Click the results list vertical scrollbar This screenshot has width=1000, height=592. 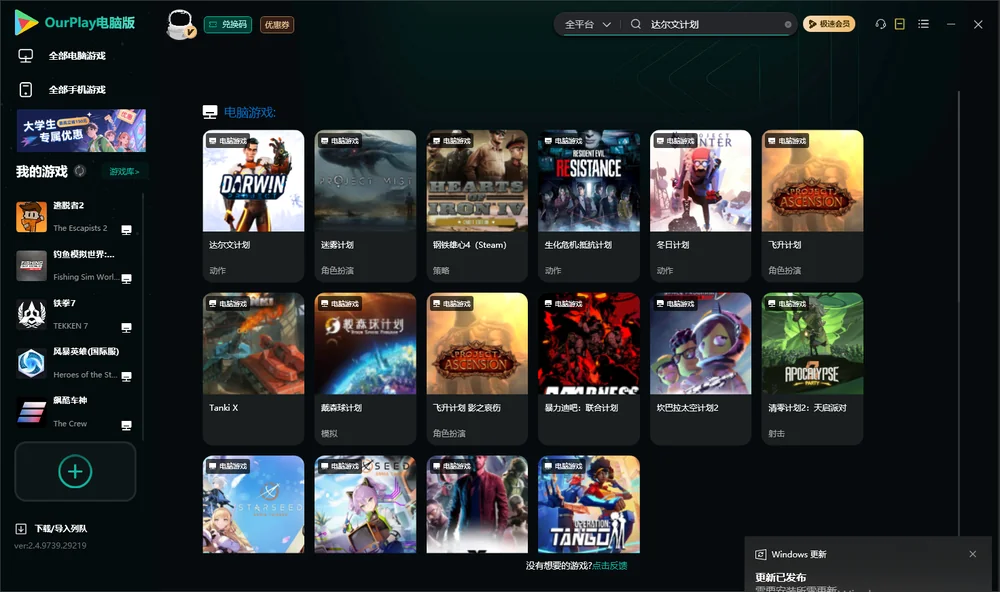(958, 313)
